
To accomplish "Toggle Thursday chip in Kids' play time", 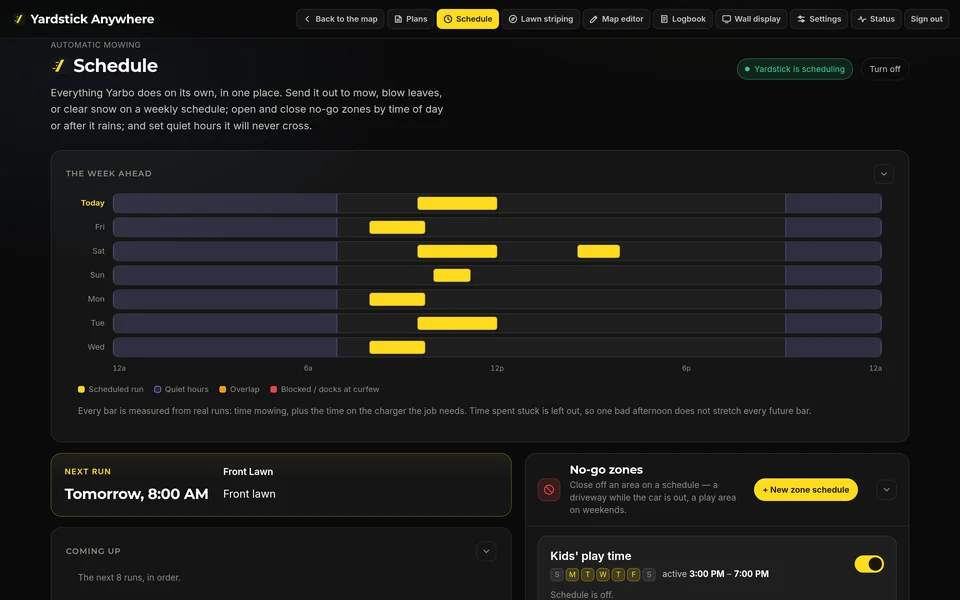I will [x=618, y=574].
